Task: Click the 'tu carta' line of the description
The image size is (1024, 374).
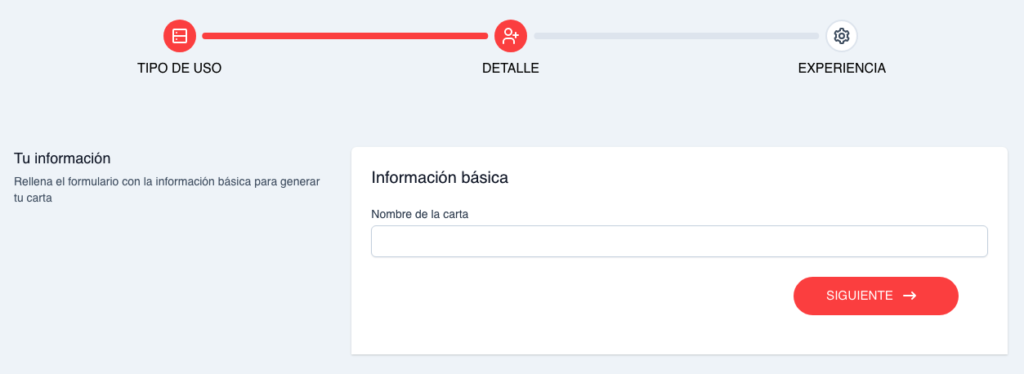Action: pos(33,198)
